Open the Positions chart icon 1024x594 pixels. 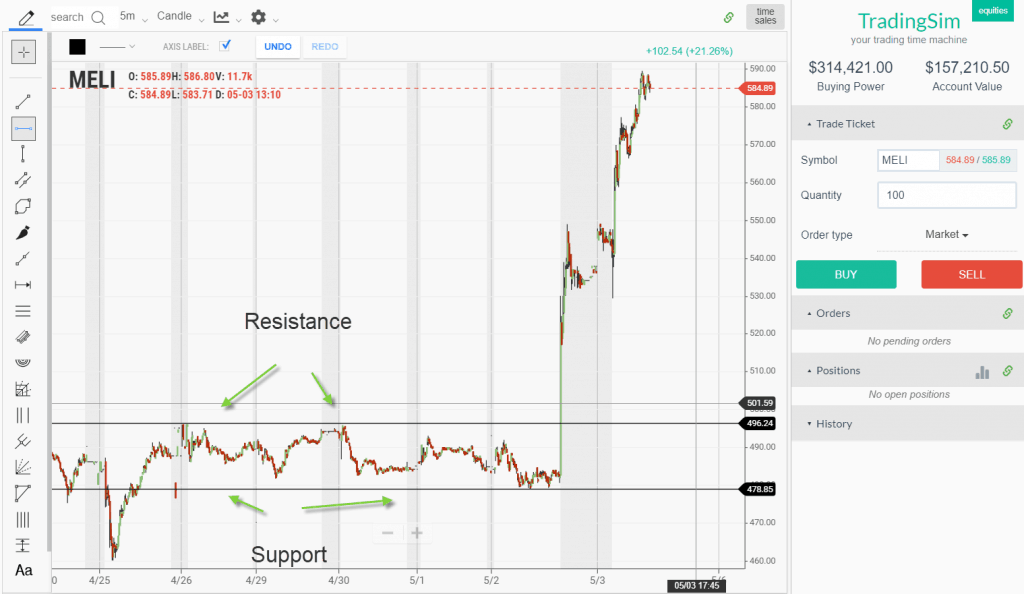(x=981, y=370)
